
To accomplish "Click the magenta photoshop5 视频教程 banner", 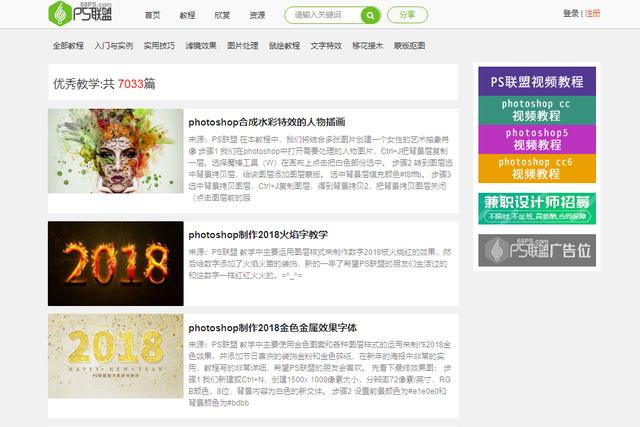I will (x=537, y=139).
